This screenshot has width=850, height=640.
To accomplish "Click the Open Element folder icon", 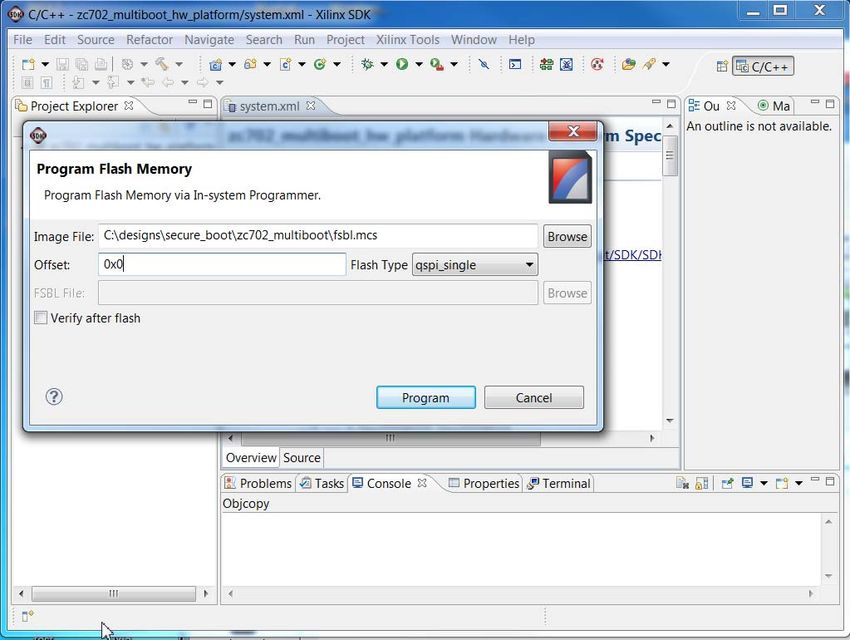I will click(x=629, y=64).
